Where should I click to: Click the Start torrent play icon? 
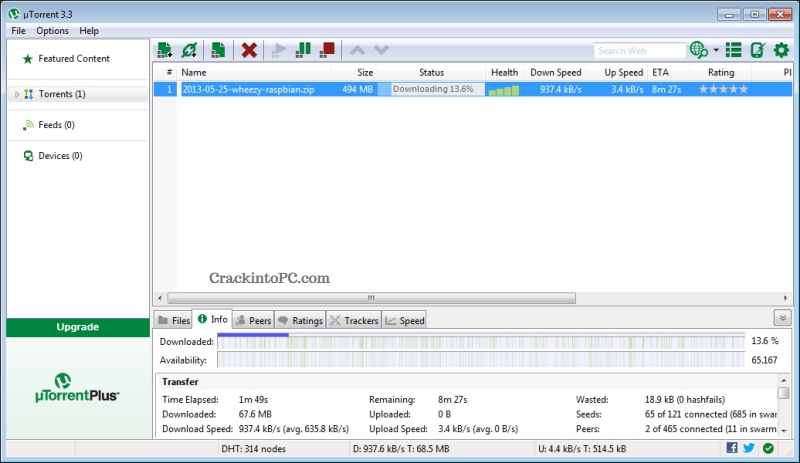click(279, 50)
